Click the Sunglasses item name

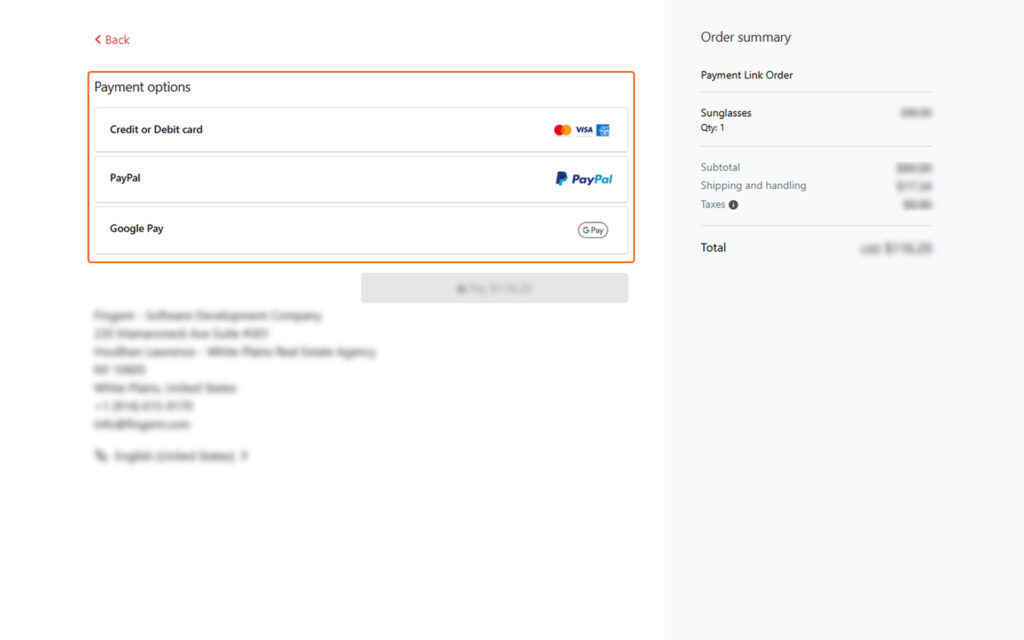726,113
